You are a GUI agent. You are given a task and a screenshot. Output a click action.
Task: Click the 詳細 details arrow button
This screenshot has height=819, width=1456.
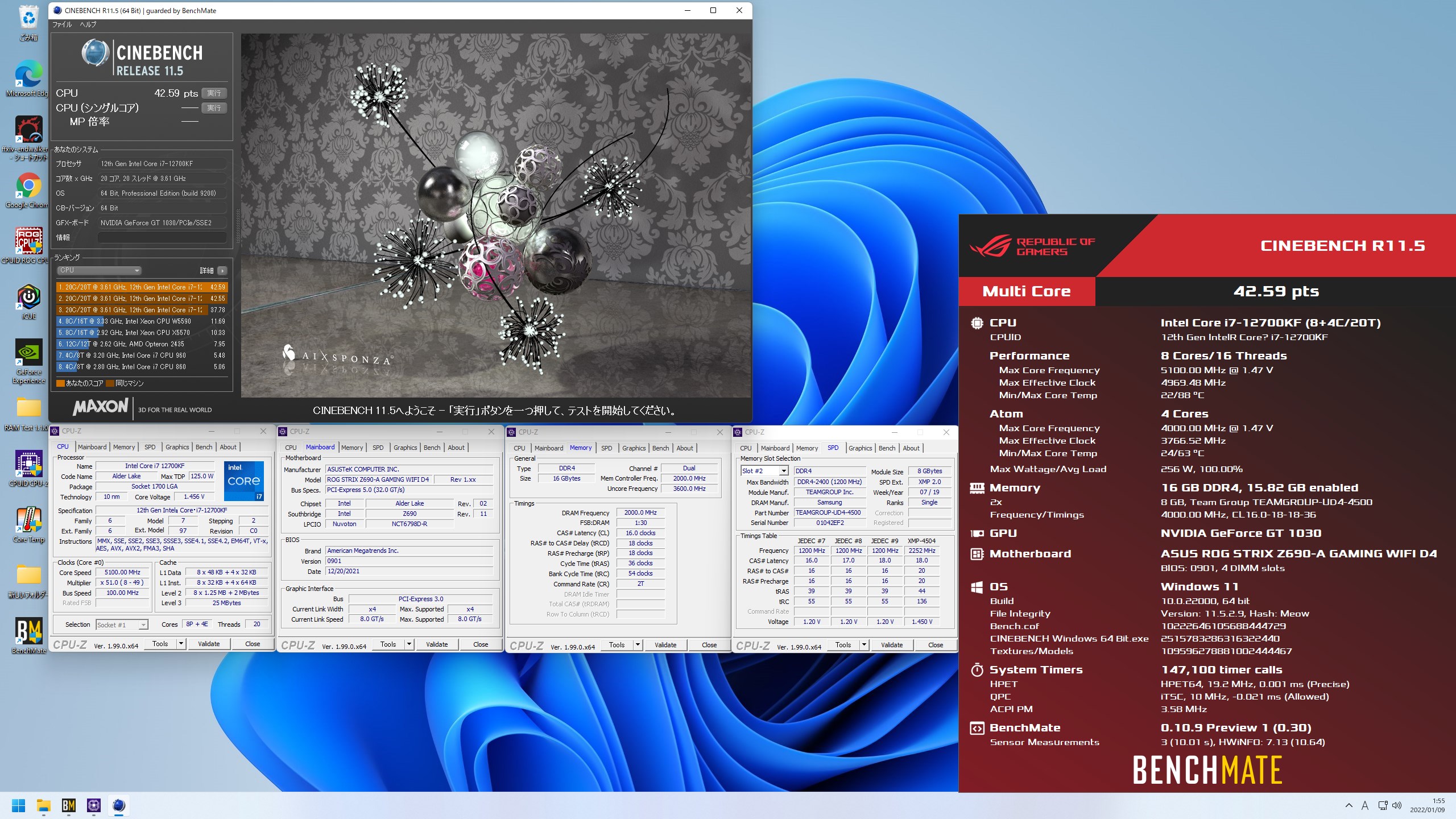[222, 271]
